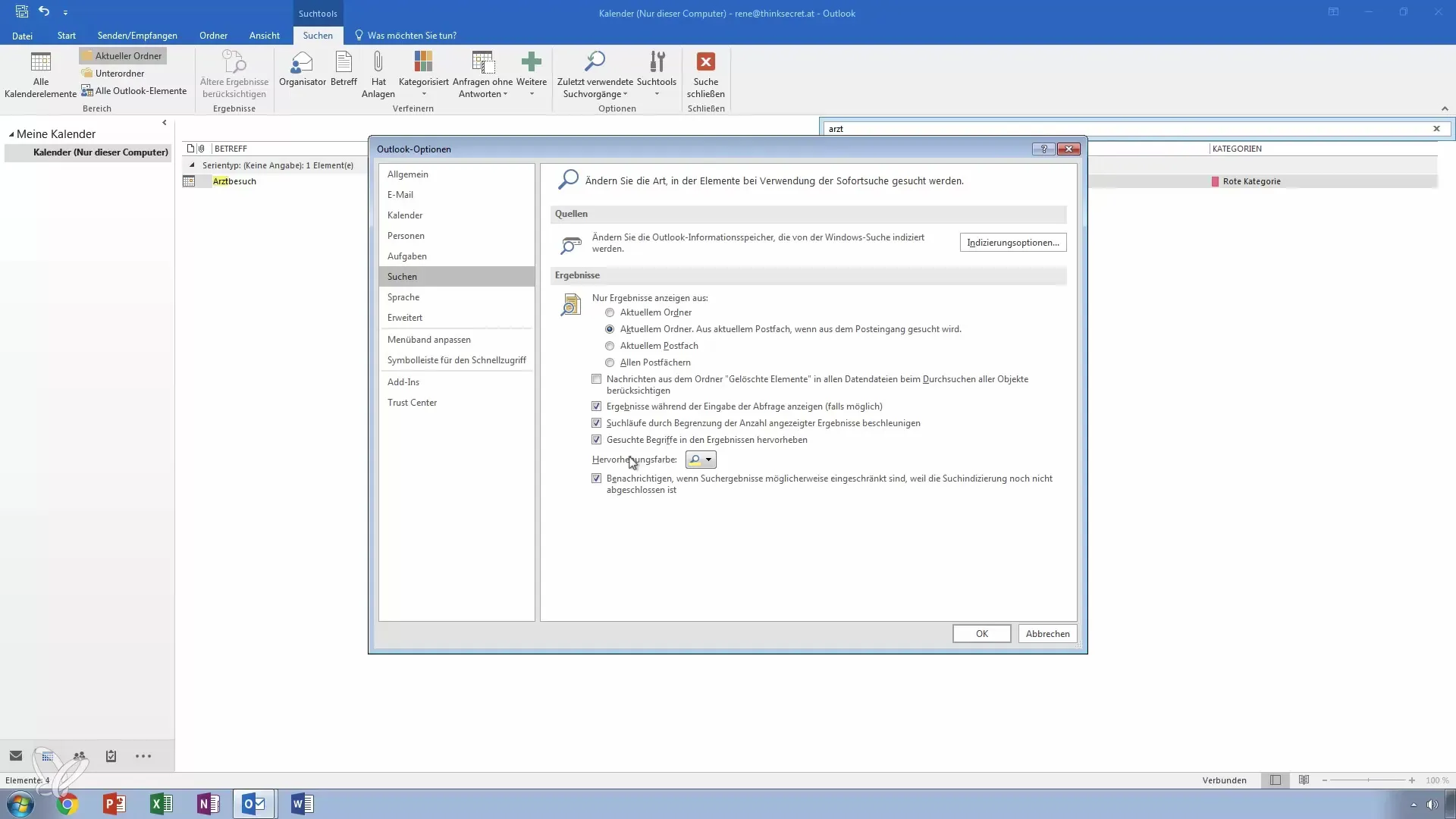Click the dialog help question mark button
Image resolution: width=1456 pixels, height=819 pixels.
[x=1043, y=149]
